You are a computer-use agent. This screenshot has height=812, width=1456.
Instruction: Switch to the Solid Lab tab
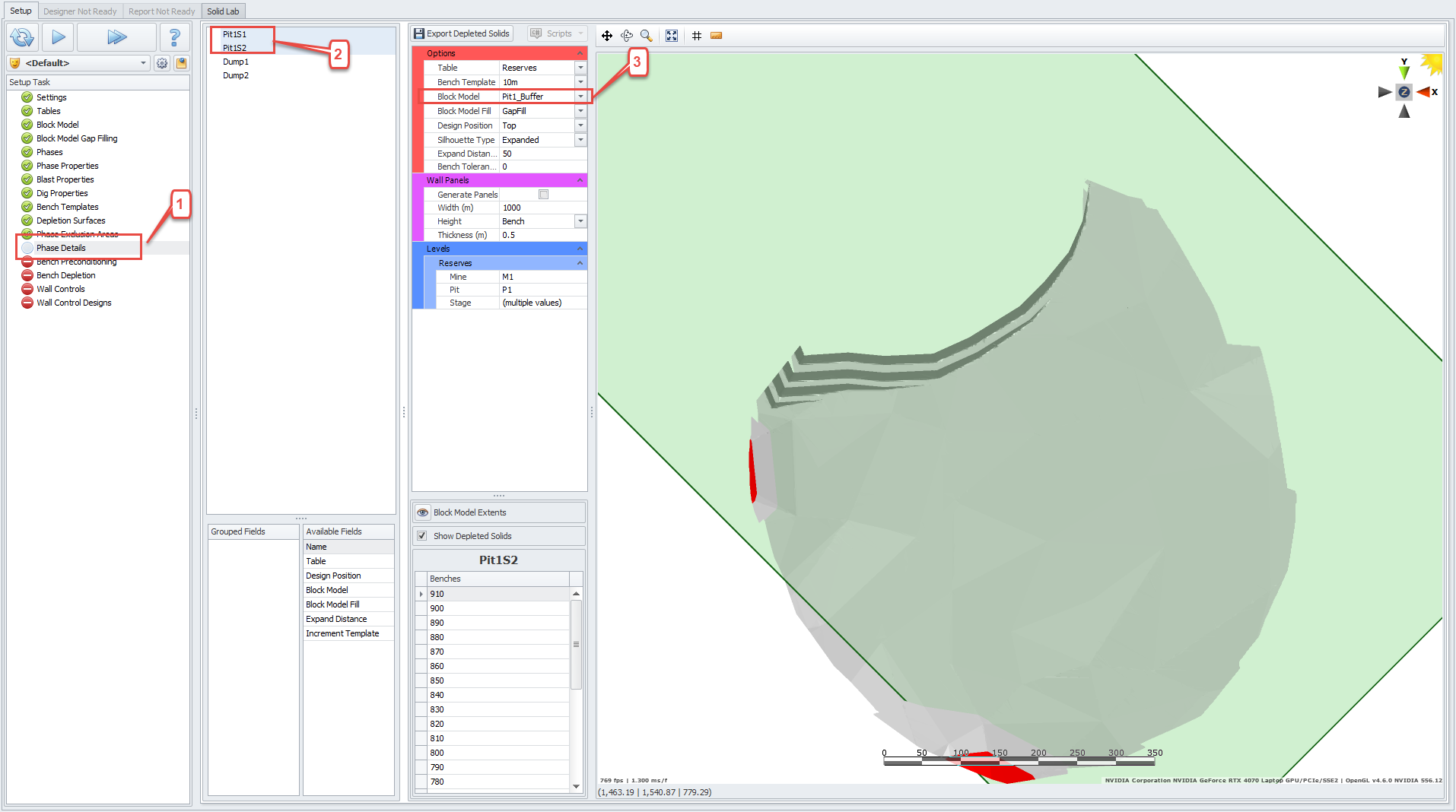223,11
